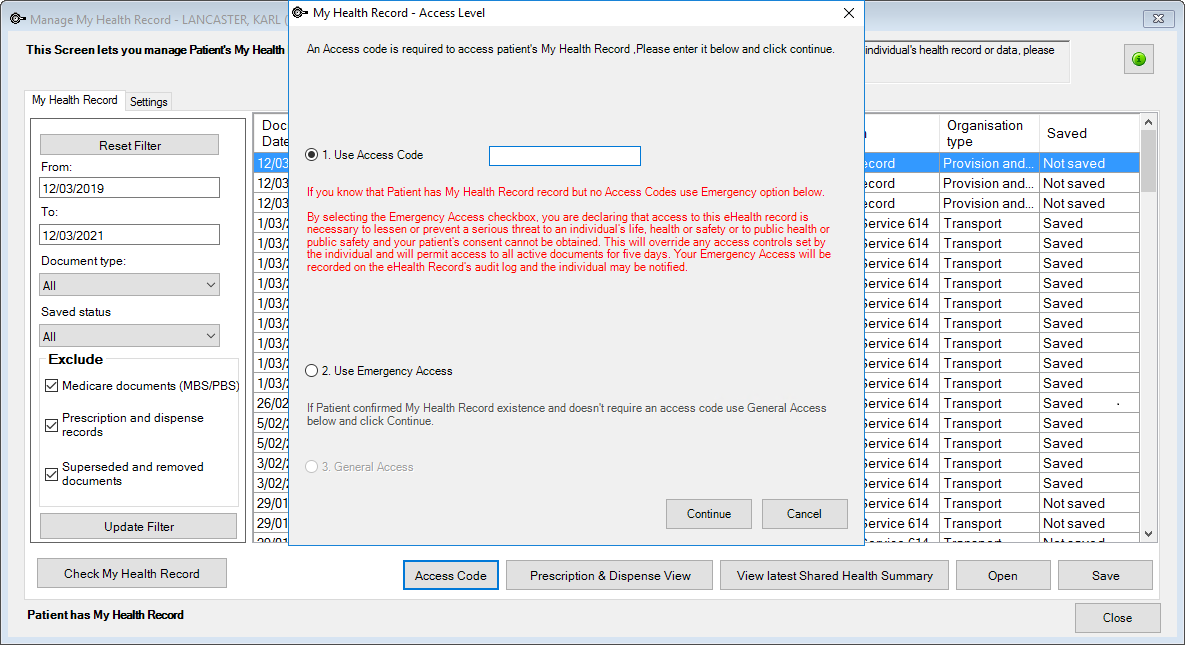The height and width of the screenshot is (645, 1185).
Task: Click the document list scrollbar thumb
Action: click(x=1148, y=161)
